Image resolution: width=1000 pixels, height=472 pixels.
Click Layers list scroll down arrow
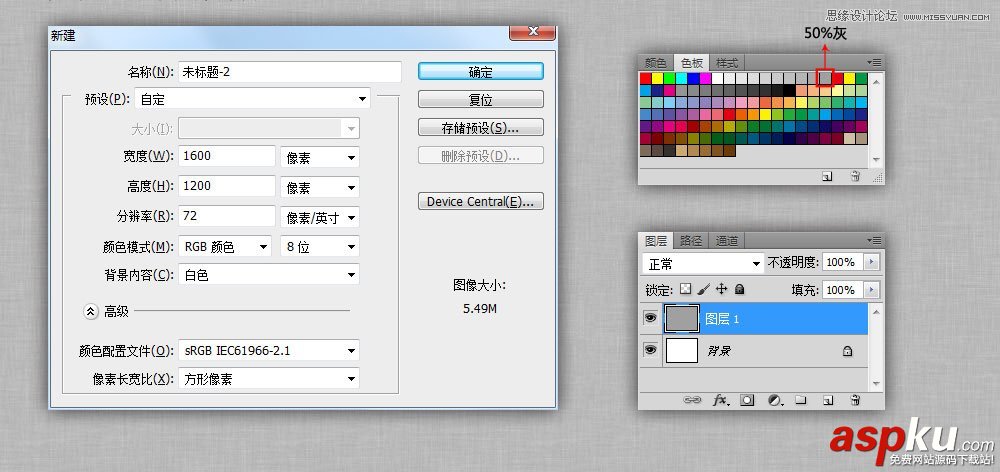876,383
